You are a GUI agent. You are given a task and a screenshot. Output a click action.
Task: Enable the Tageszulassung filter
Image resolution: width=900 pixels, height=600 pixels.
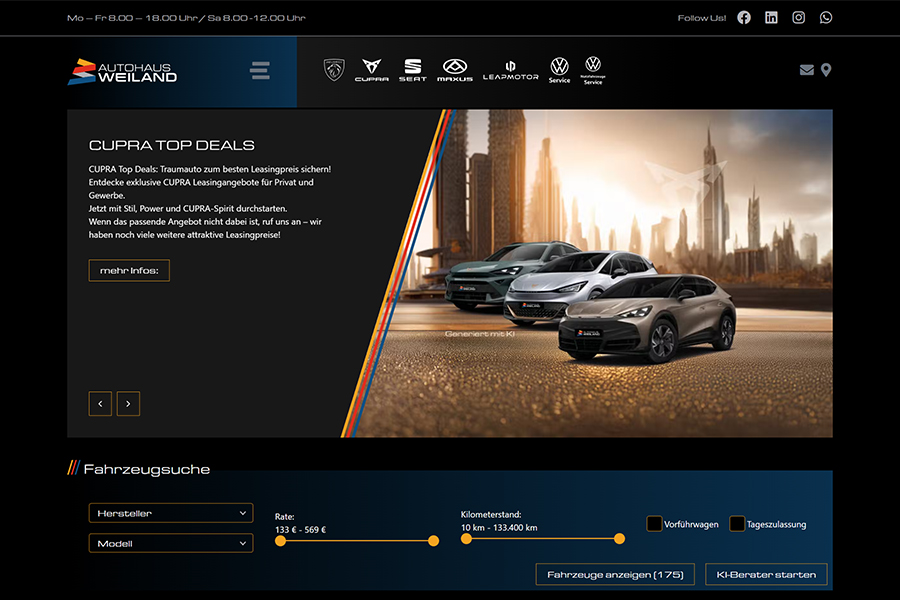pos(737,522)
